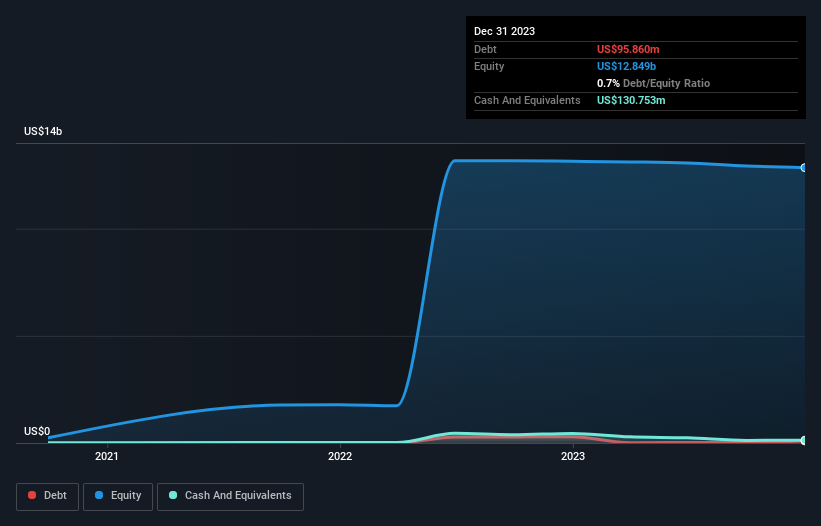Toggle Cash And Equivalents legend button

230,496
